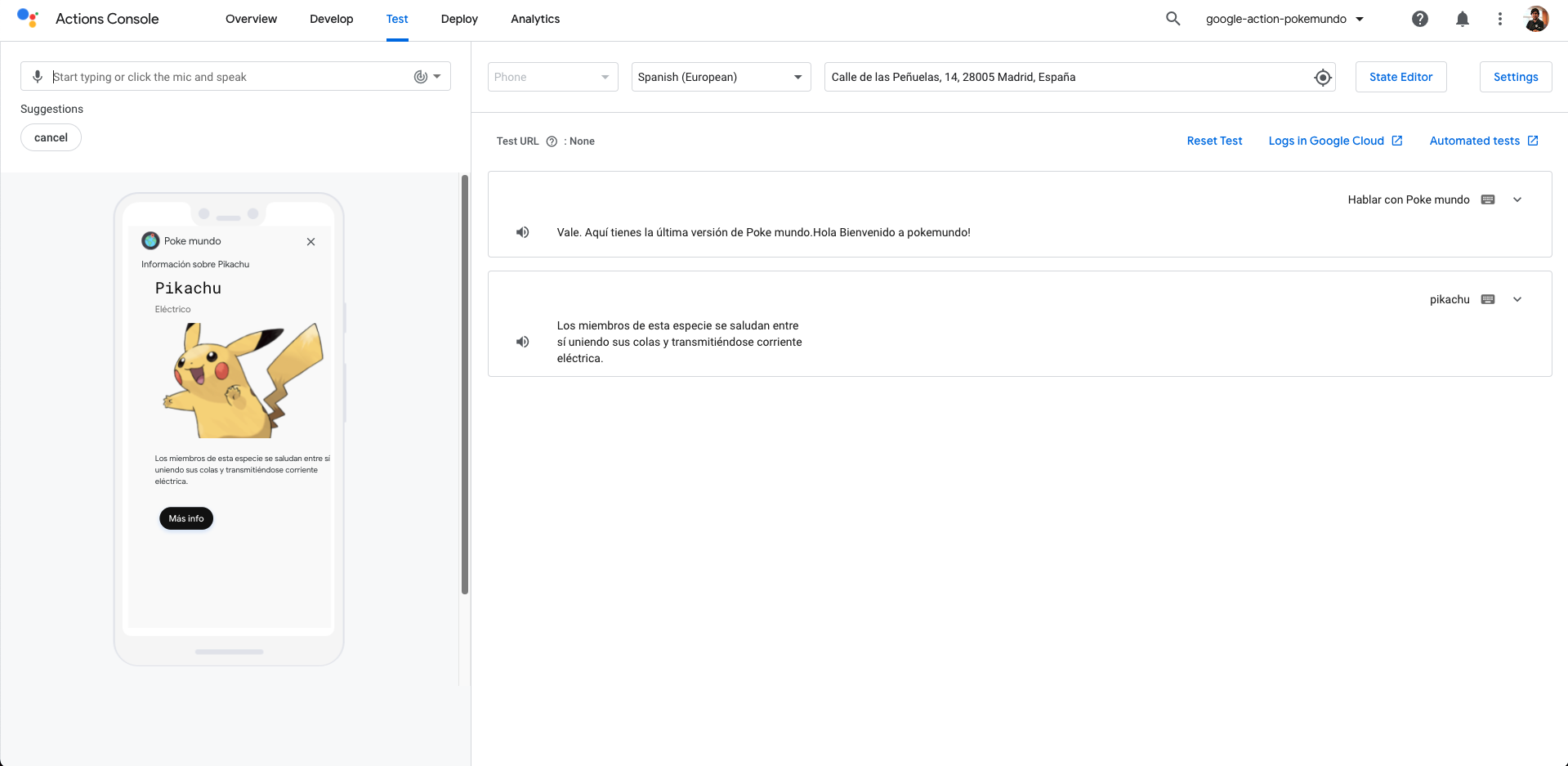Click the Poke mundo avatar icon

150,240
